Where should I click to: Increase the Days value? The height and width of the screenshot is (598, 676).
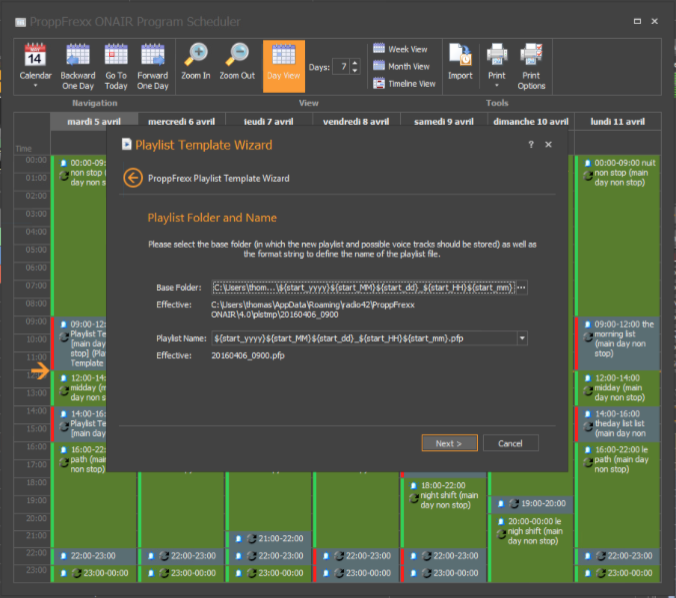[x=355, y=63]
